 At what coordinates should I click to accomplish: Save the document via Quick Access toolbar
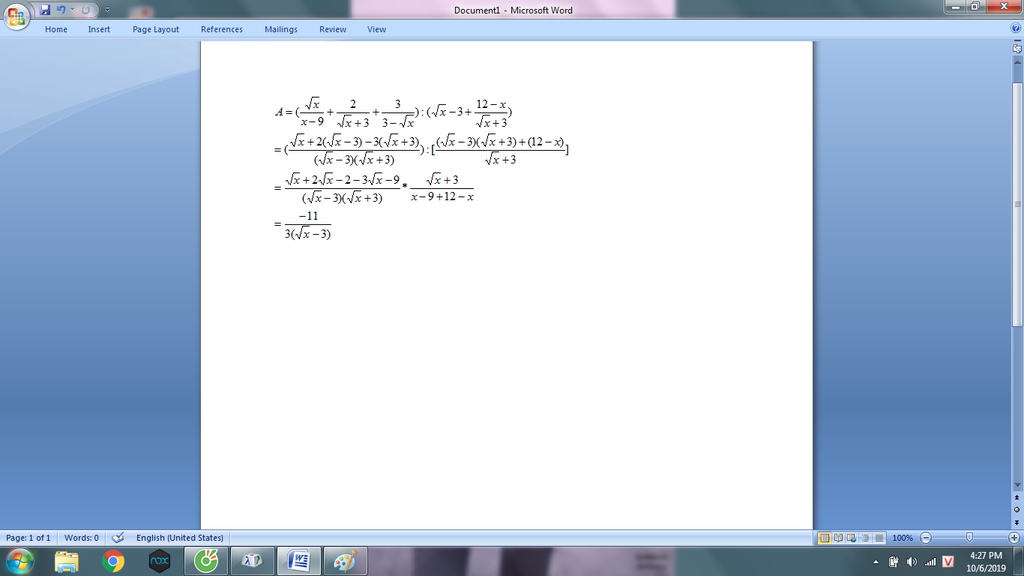click(44, 10)
